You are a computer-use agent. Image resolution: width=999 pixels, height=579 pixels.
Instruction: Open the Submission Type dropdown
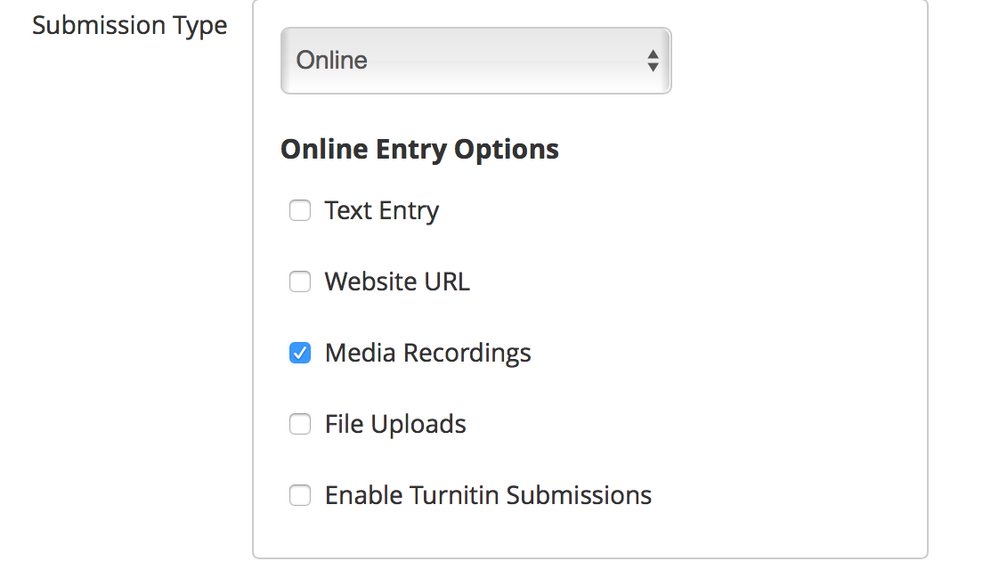475,60
